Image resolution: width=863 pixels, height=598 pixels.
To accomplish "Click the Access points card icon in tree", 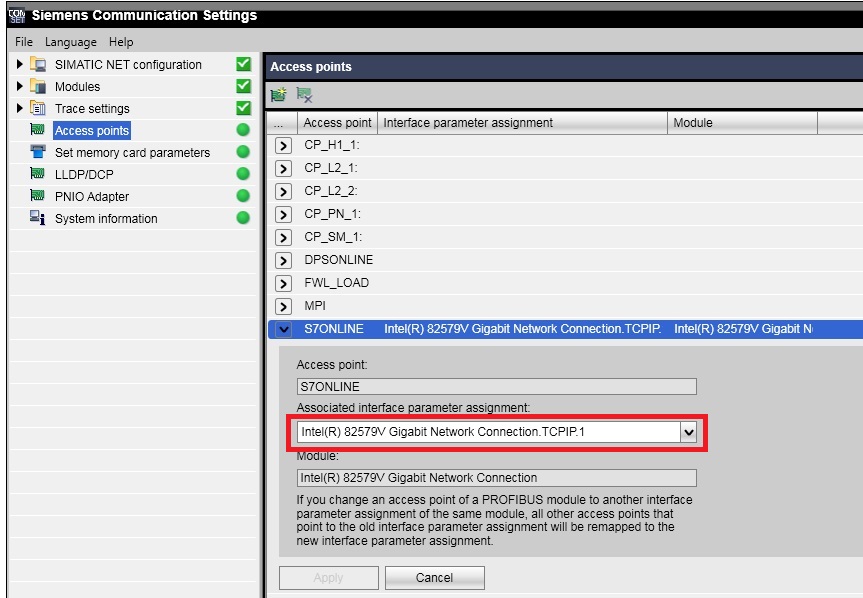I will coord(37,130).
